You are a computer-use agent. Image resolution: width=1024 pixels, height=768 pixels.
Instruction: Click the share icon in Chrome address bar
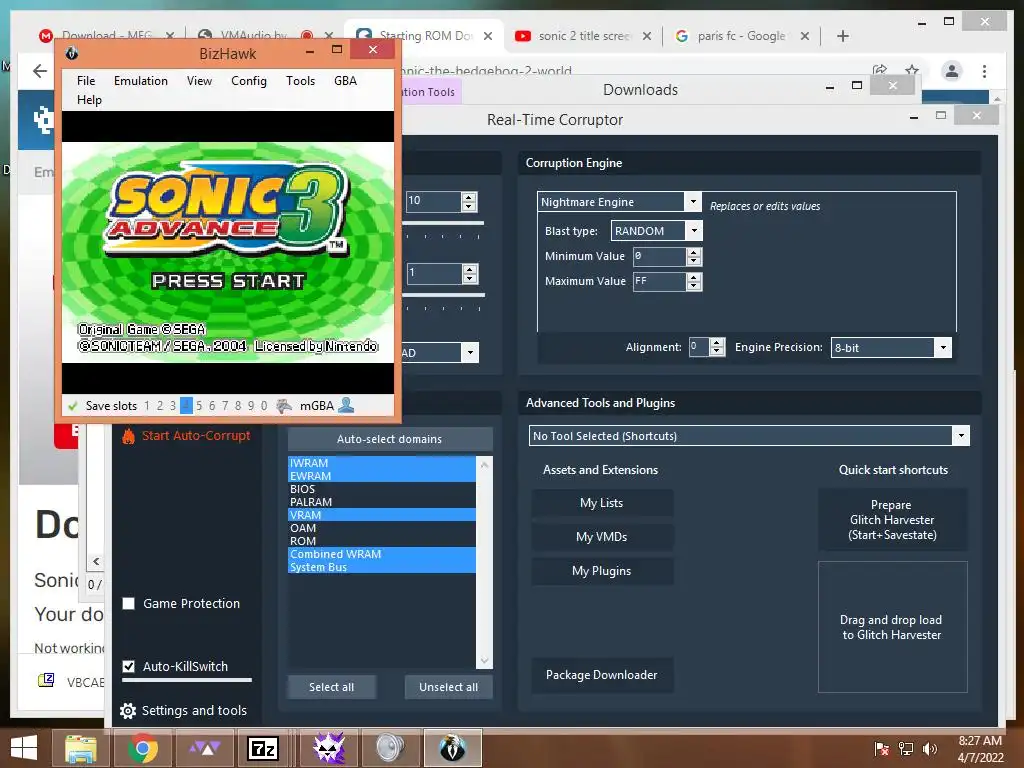coord(880,69)
